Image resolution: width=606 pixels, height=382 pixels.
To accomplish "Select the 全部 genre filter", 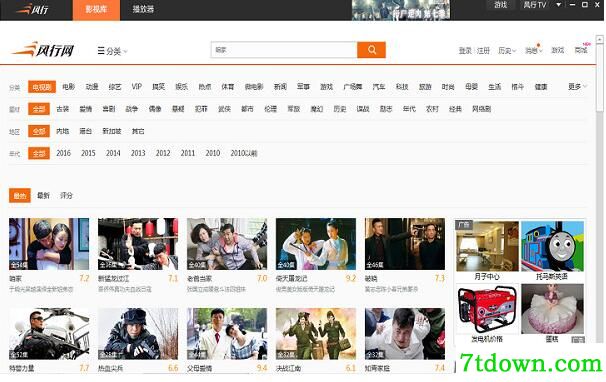I will point(39,109).
